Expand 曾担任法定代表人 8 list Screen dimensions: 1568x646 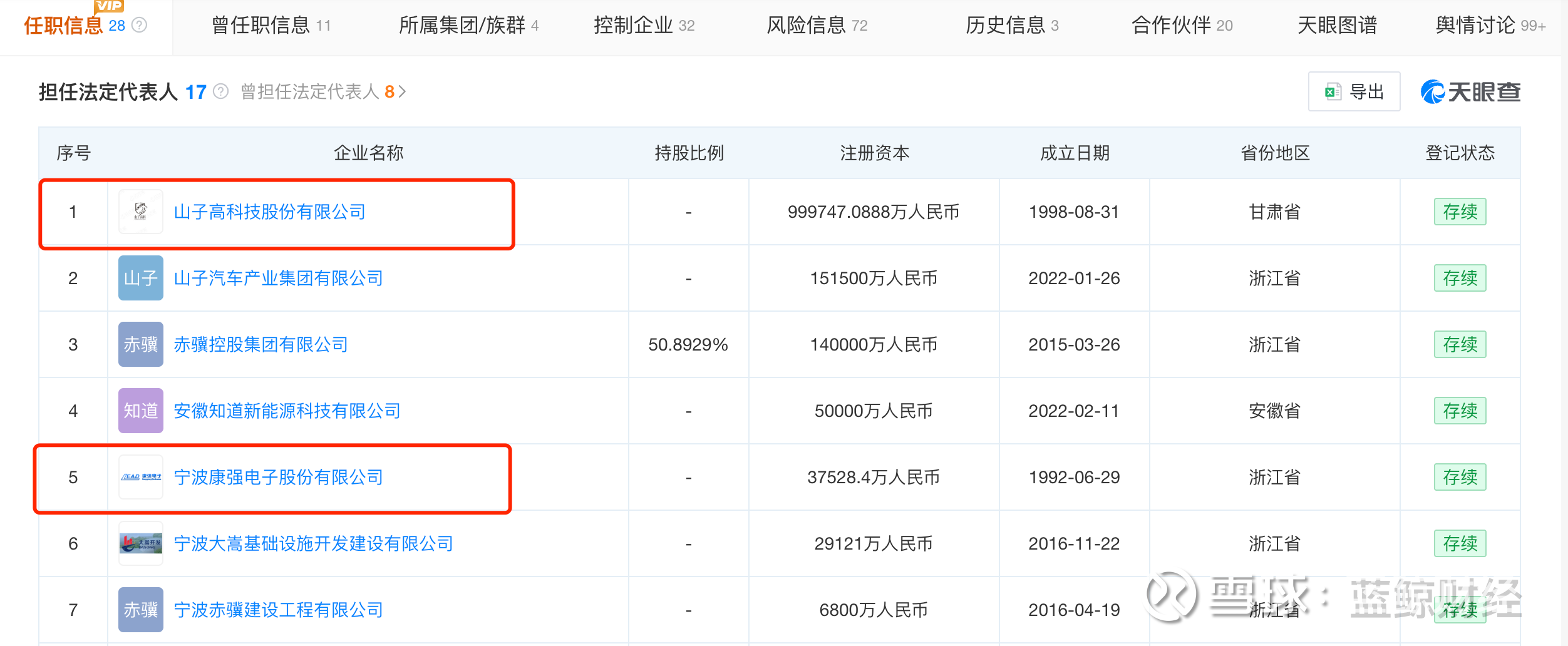(324, 92)
